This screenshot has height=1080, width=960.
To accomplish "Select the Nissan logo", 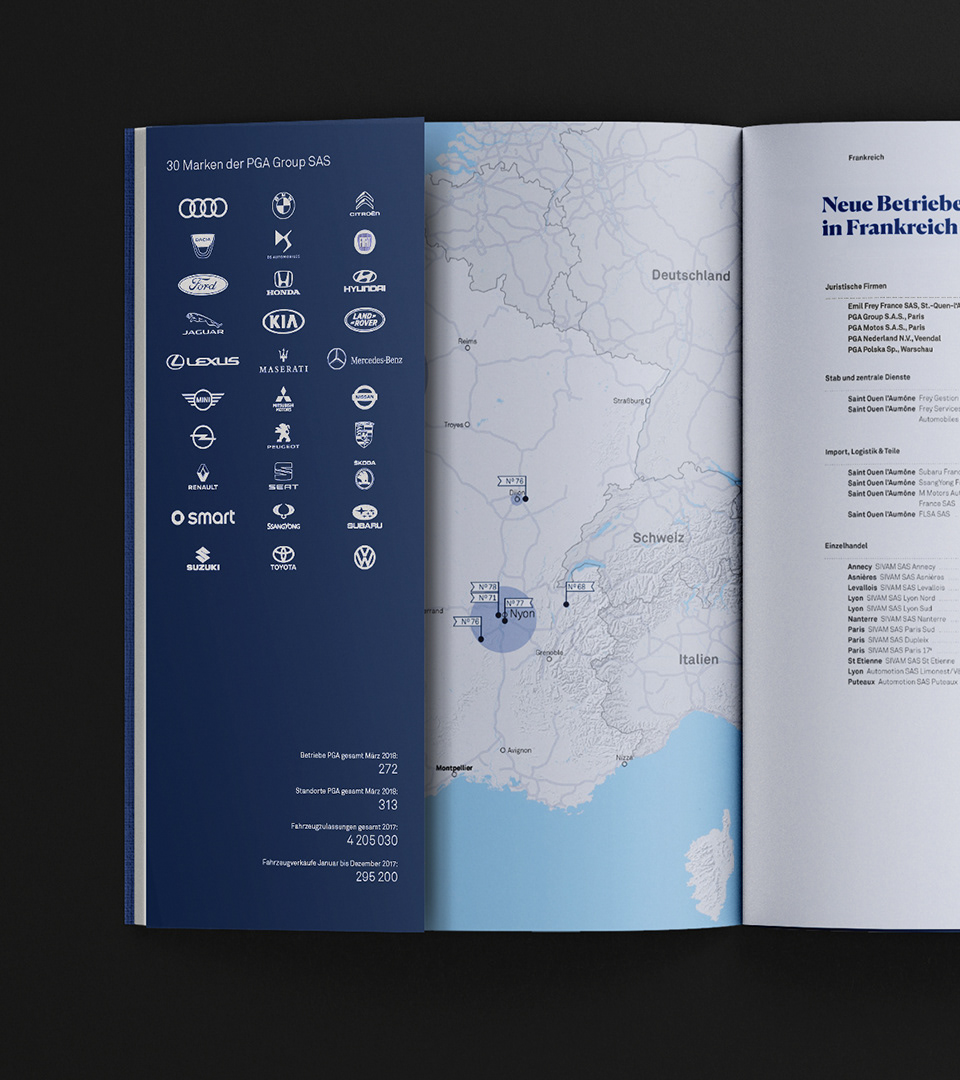I will pyautogui.click(x=364, y=397).
